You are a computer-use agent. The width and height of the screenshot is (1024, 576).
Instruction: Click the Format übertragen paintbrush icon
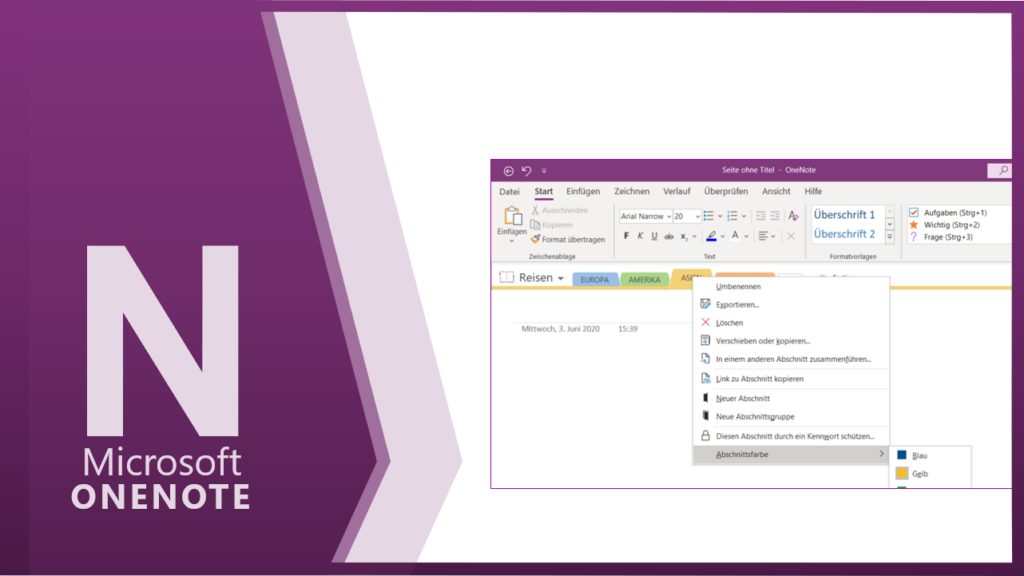[535, 239]
